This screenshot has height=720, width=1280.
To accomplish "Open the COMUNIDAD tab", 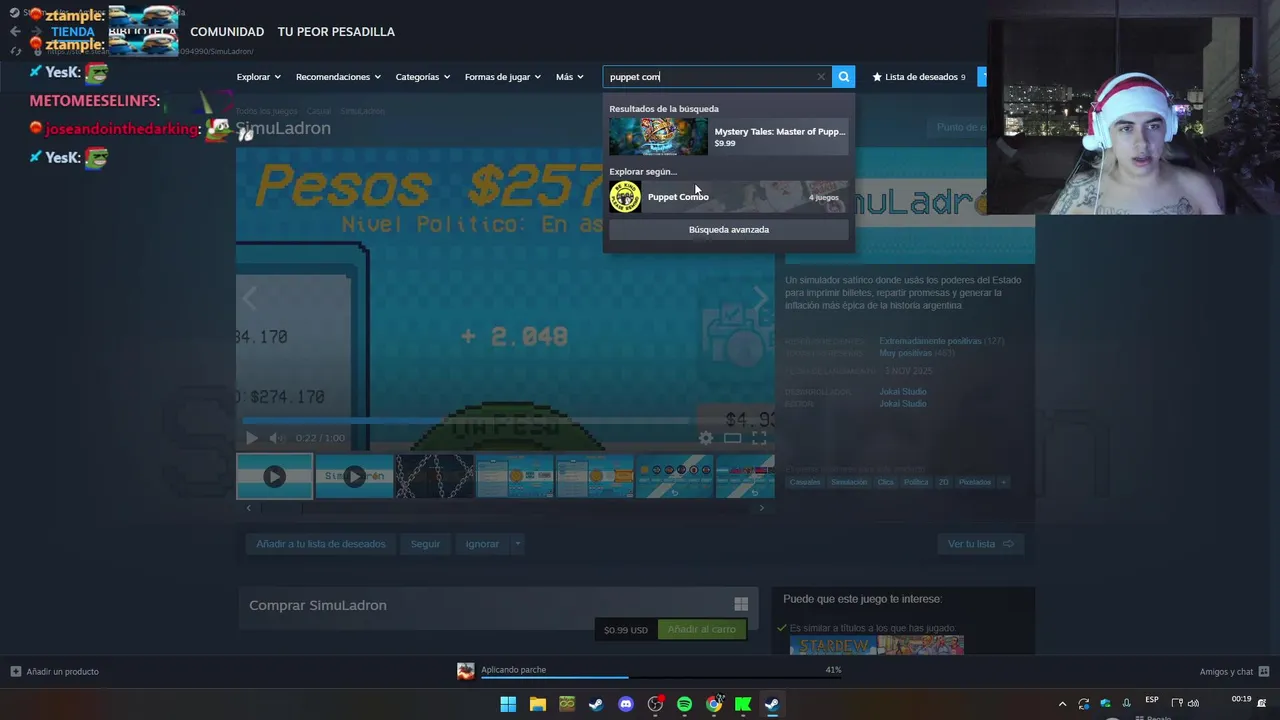I will tap(227, 32).
